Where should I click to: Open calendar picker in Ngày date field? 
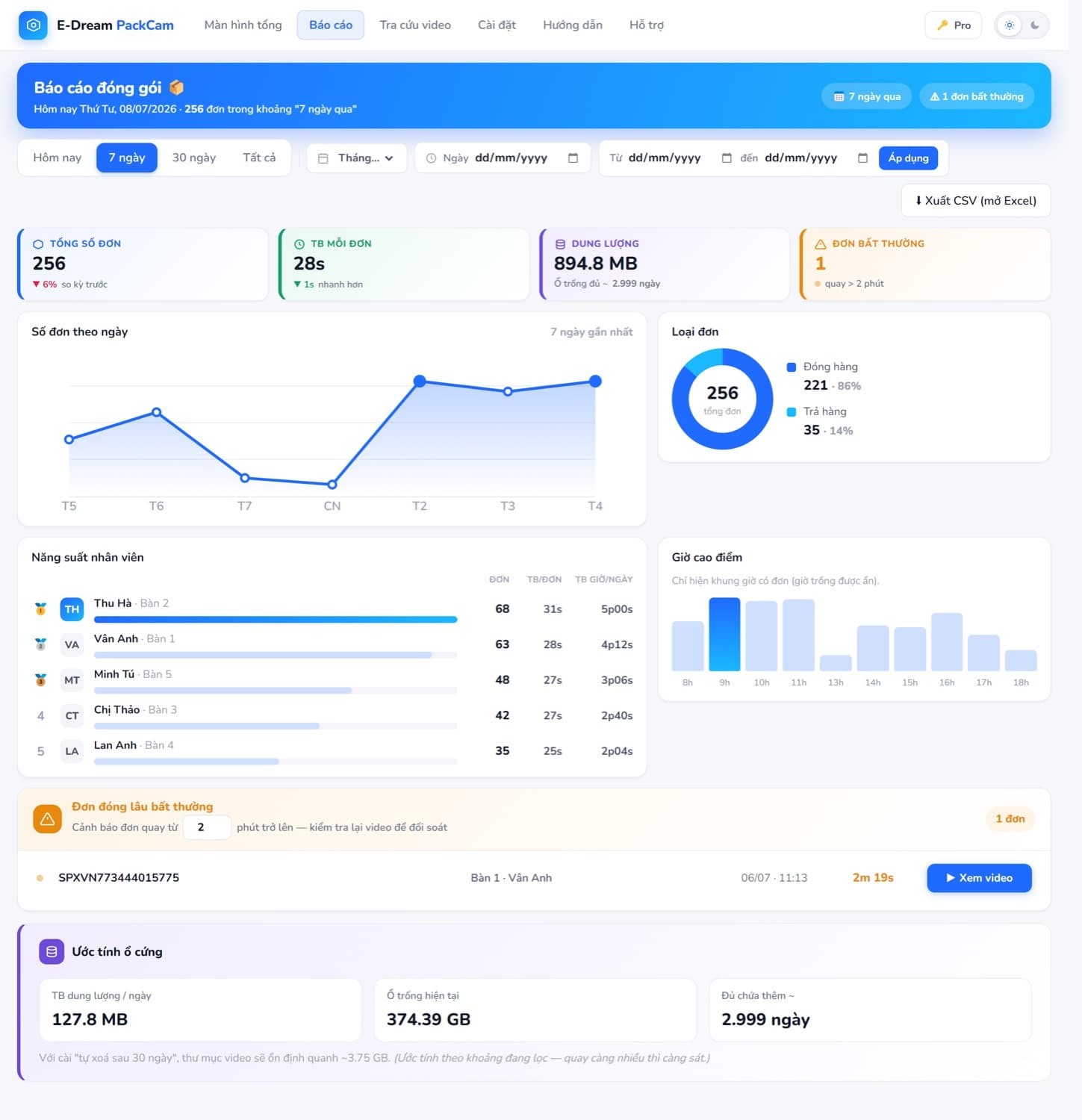pos(573,158)
